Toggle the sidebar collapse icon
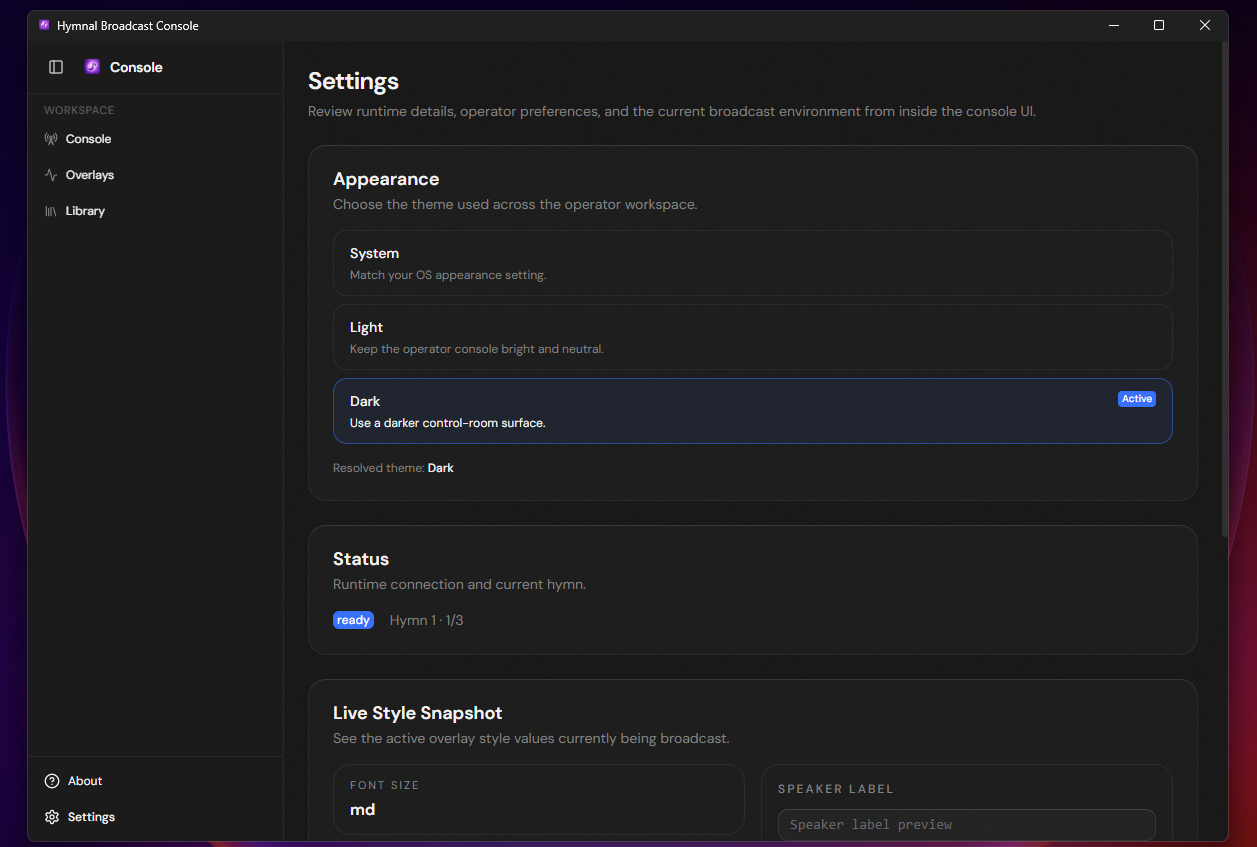The width and height of the screenshot is (1257, 847). pos(56,67)
